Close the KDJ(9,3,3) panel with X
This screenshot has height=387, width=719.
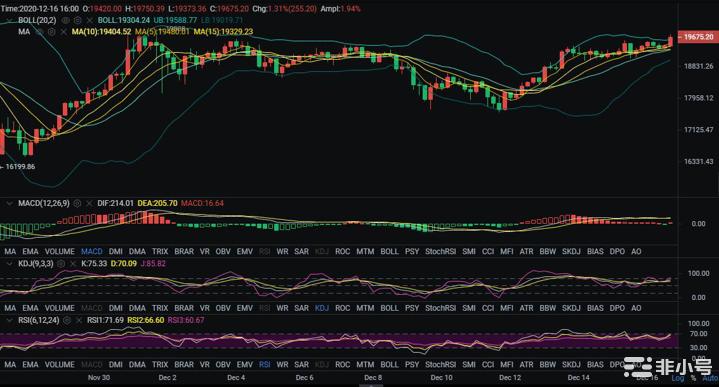tap(72, 264)
